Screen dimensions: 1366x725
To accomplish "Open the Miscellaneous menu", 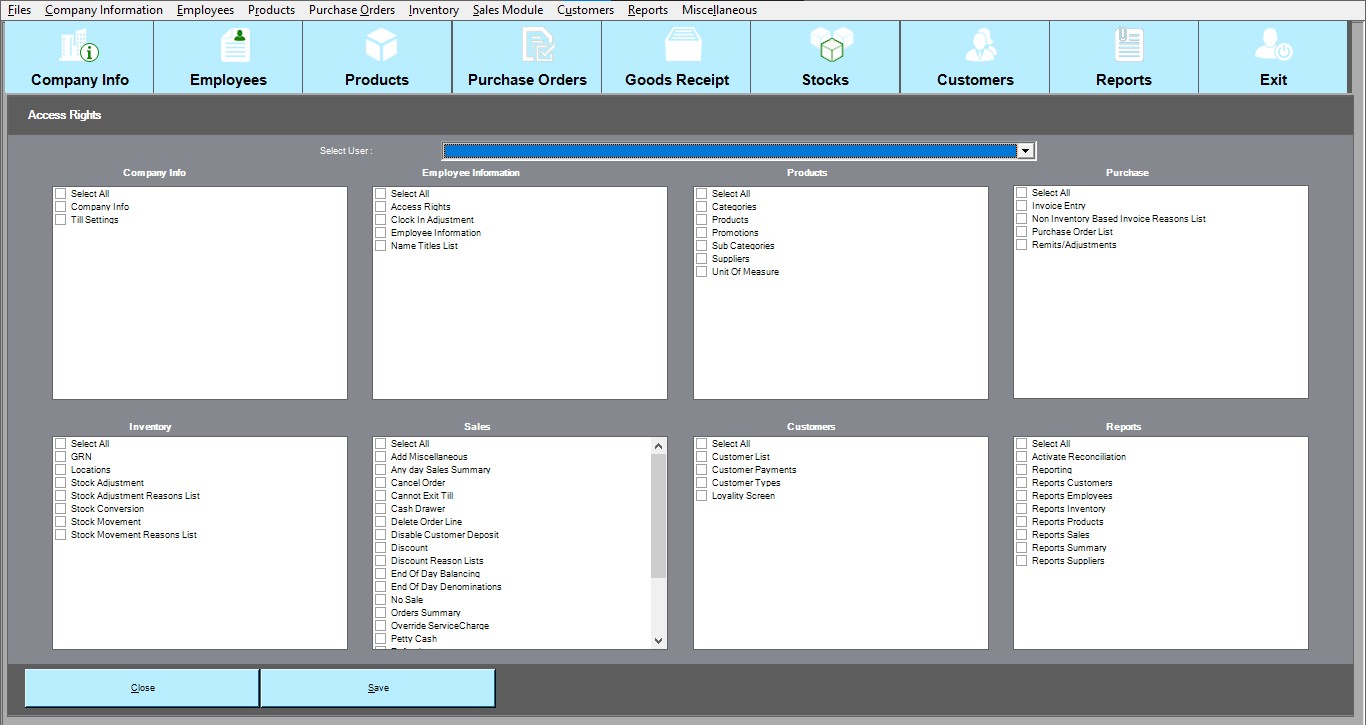I will 719,10.
